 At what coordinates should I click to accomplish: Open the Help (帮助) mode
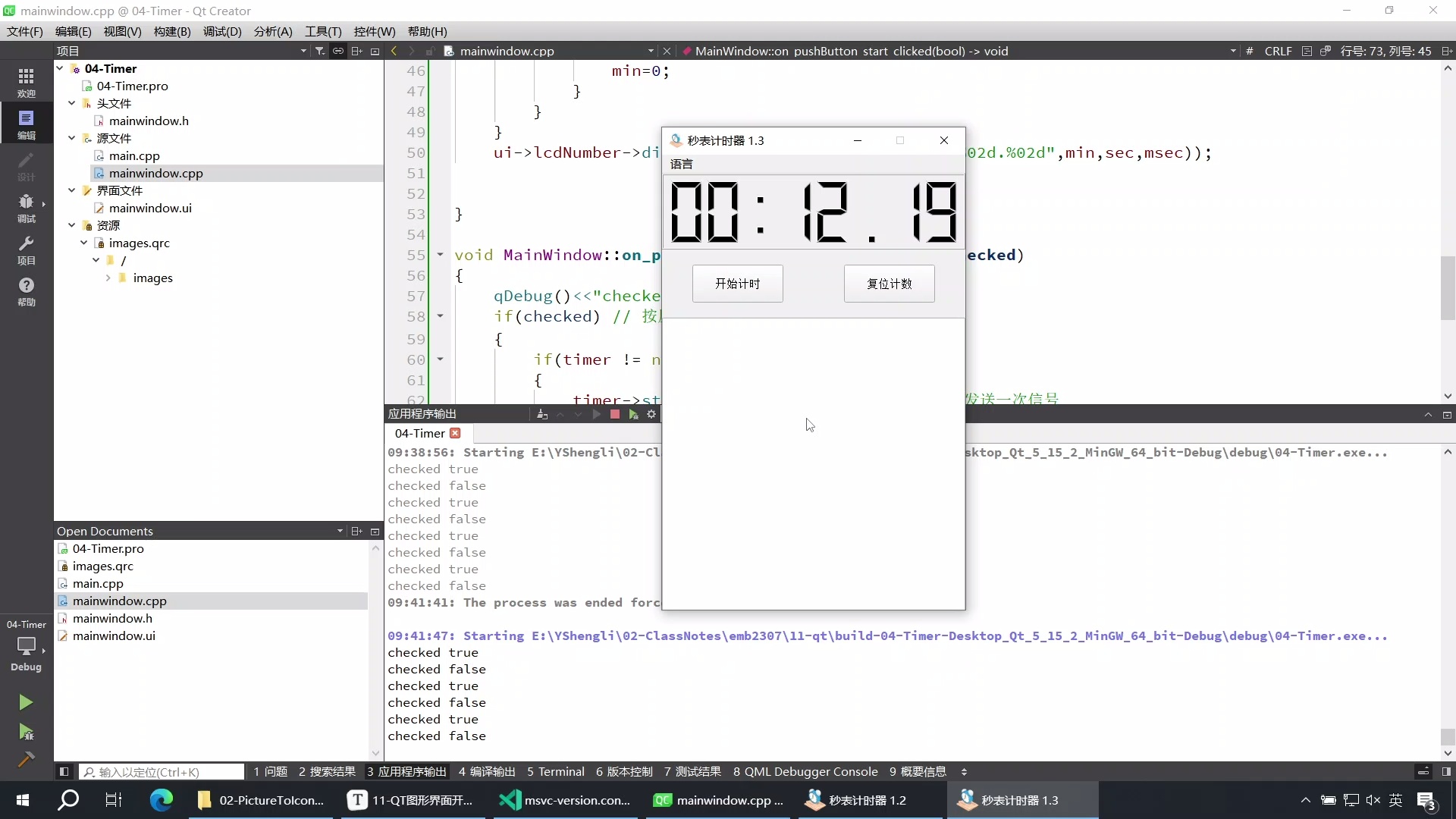tap(26, 290)
